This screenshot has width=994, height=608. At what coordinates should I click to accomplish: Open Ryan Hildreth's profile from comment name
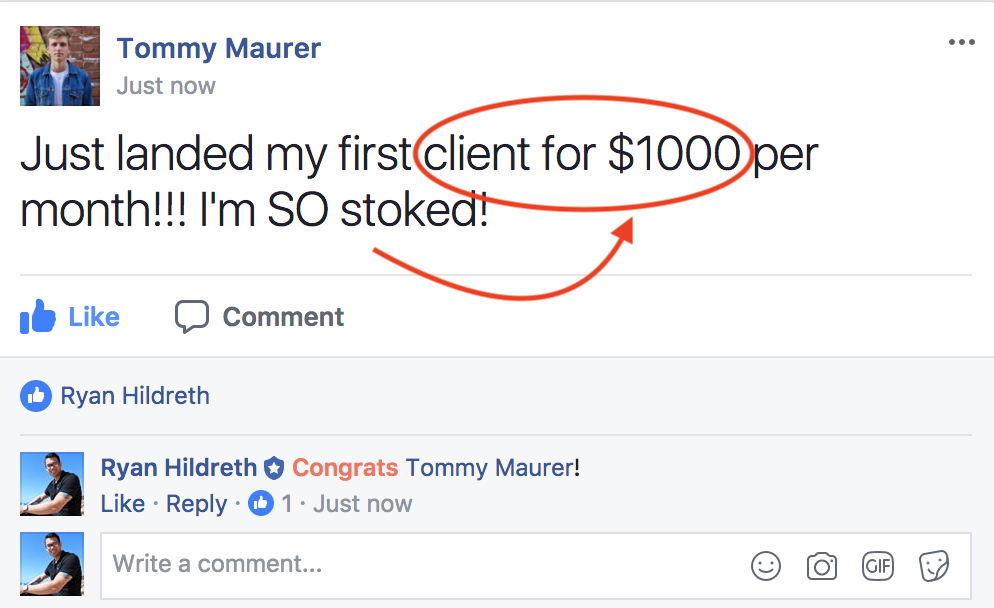click(x=179, y=468)
